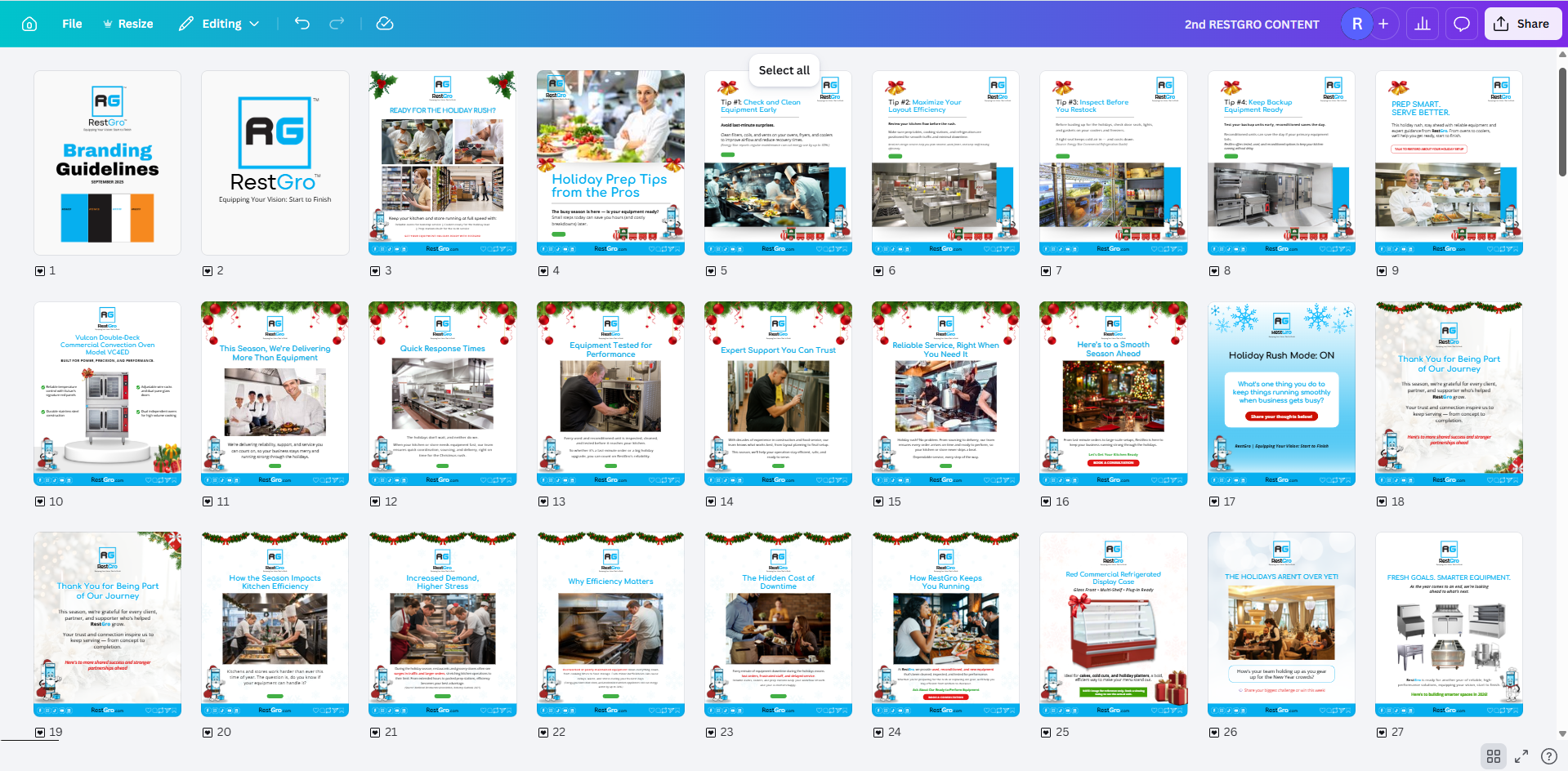
Task: Select the Branding Guidelines page thumbnail
Action: click(x=107, y=163)
